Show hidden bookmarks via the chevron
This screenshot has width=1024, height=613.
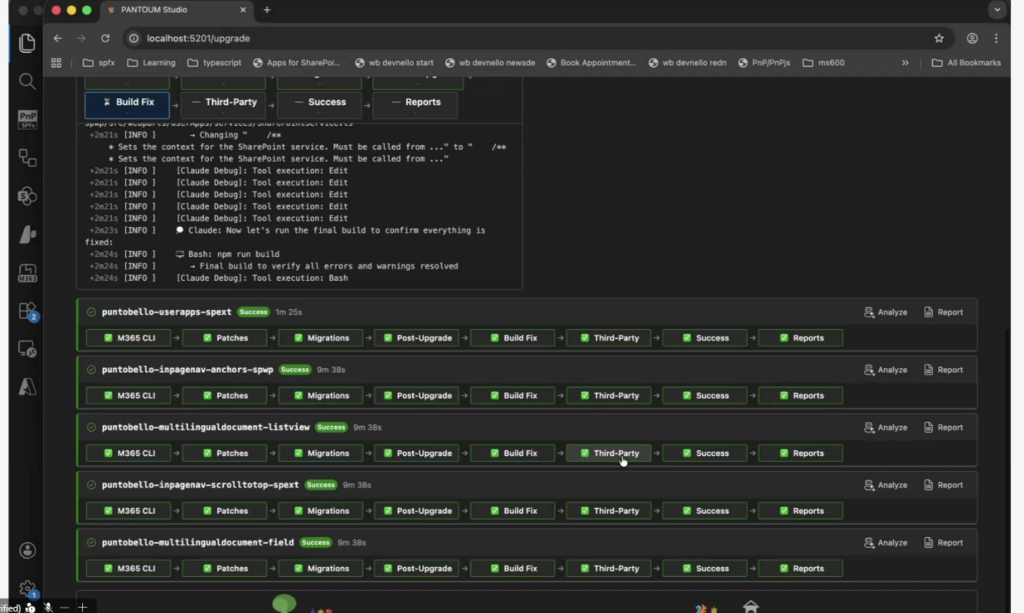pyautogui.click(x=905, y=62)
